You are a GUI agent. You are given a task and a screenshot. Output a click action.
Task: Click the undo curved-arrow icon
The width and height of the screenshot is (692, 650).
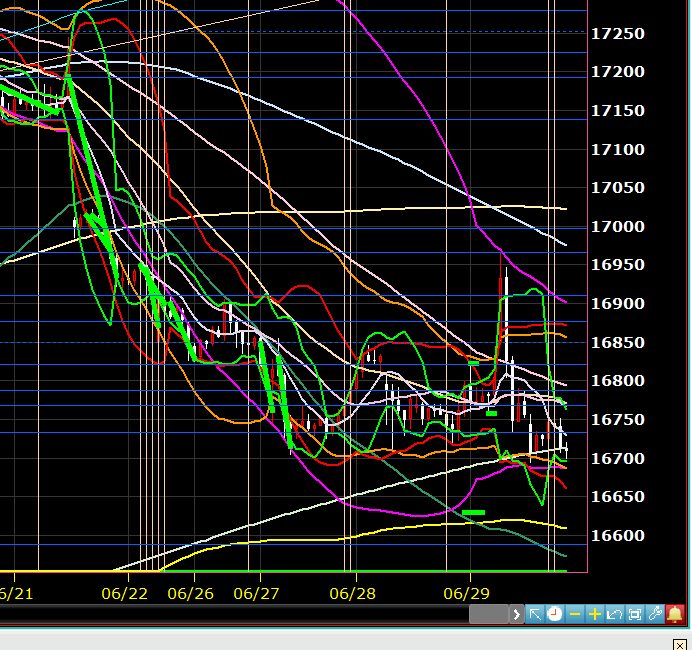615,614
